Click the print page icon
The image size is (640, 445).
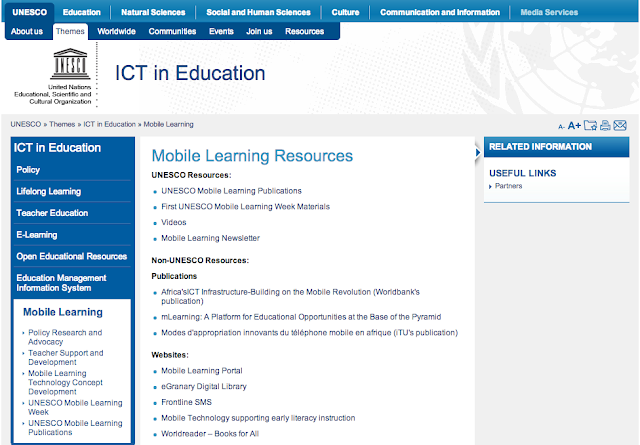(605, 125)
